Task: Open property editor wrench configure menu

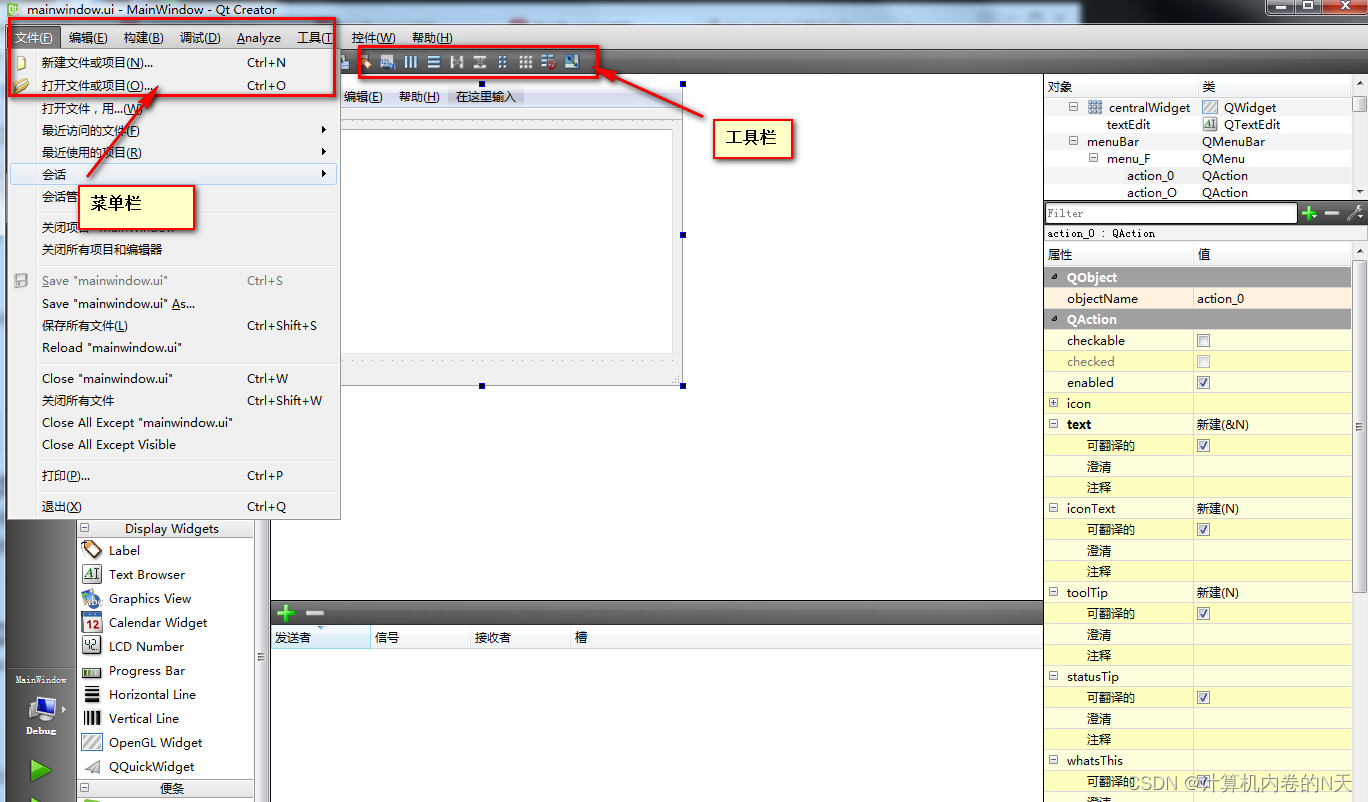Action: point(1355,213)
